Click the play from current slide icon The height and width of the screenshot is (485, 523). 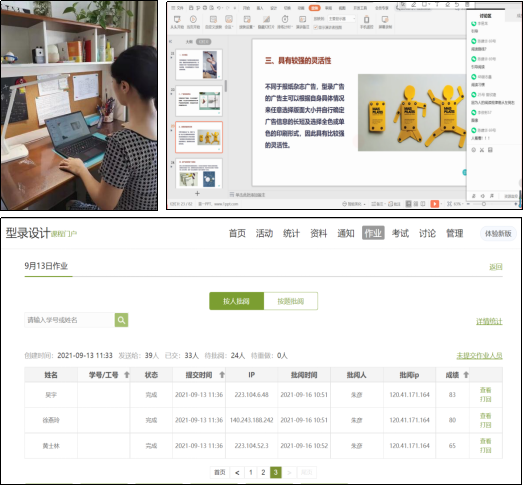pyautogui.click(x=193, y=19)
